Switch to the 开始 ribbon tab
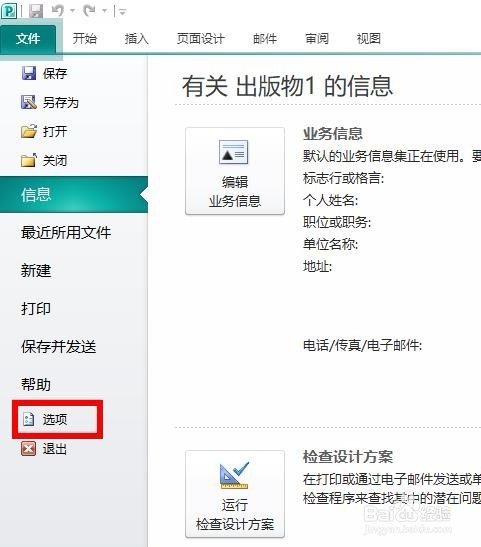This screenshot has height=547, width=481. pos(85,38)
